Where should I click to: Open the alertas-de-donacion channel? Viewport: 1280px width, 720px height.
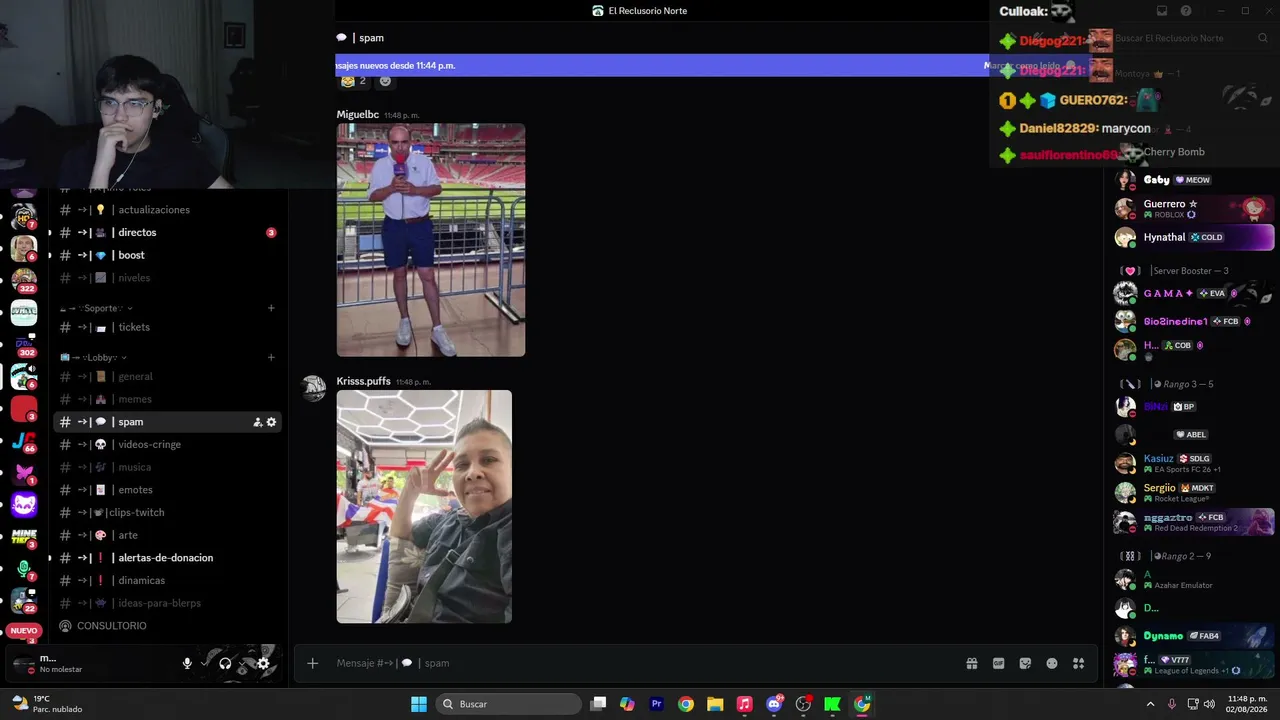(166, 558)
